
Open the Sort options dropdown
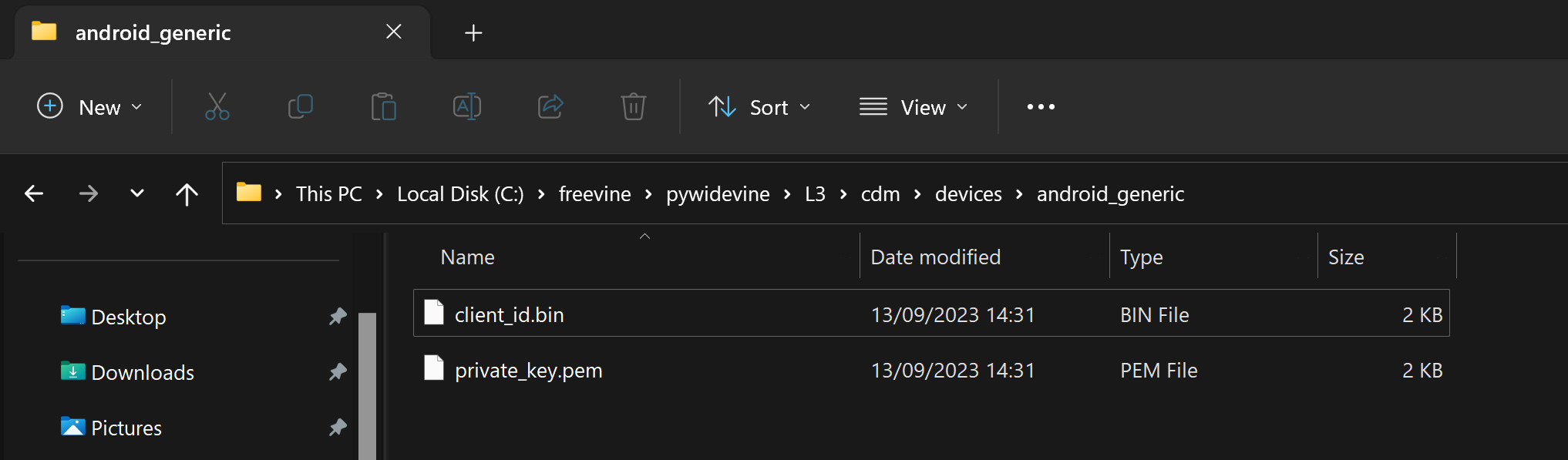759,106
